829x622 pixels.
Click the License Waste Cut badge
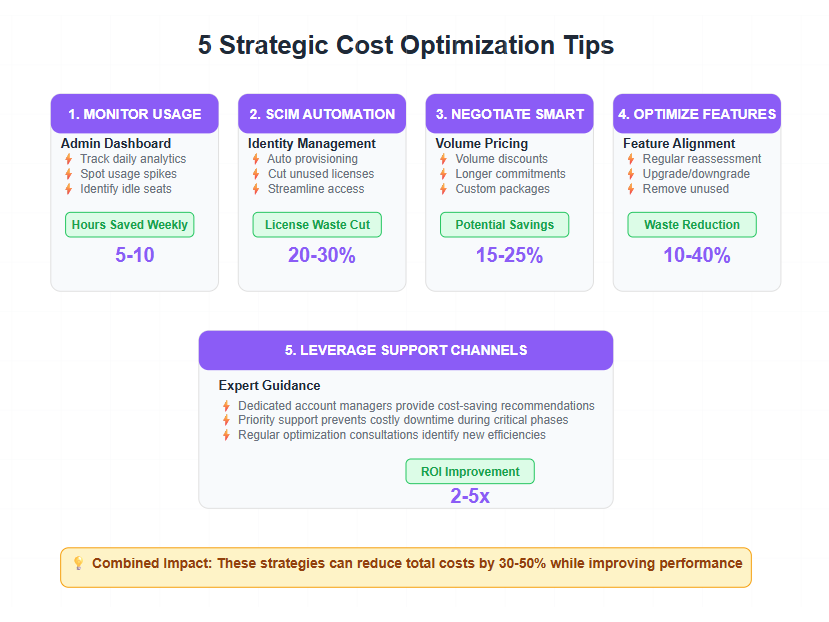click(317, 225)
